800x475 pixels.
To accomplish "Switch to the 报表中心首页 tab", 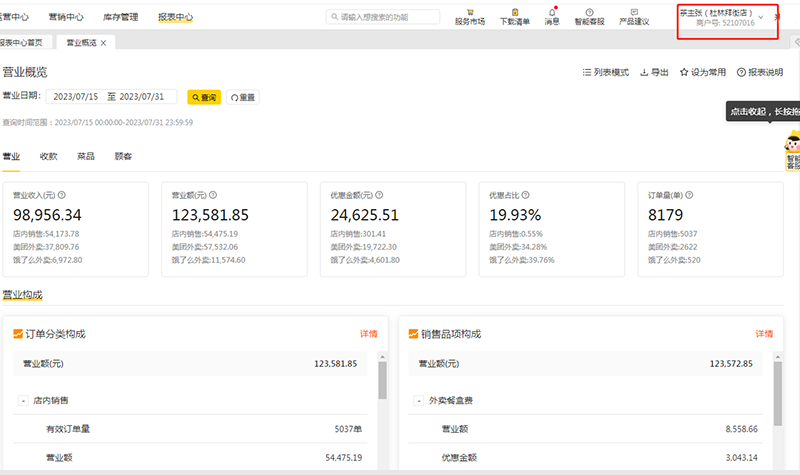I will coord(22,42).
